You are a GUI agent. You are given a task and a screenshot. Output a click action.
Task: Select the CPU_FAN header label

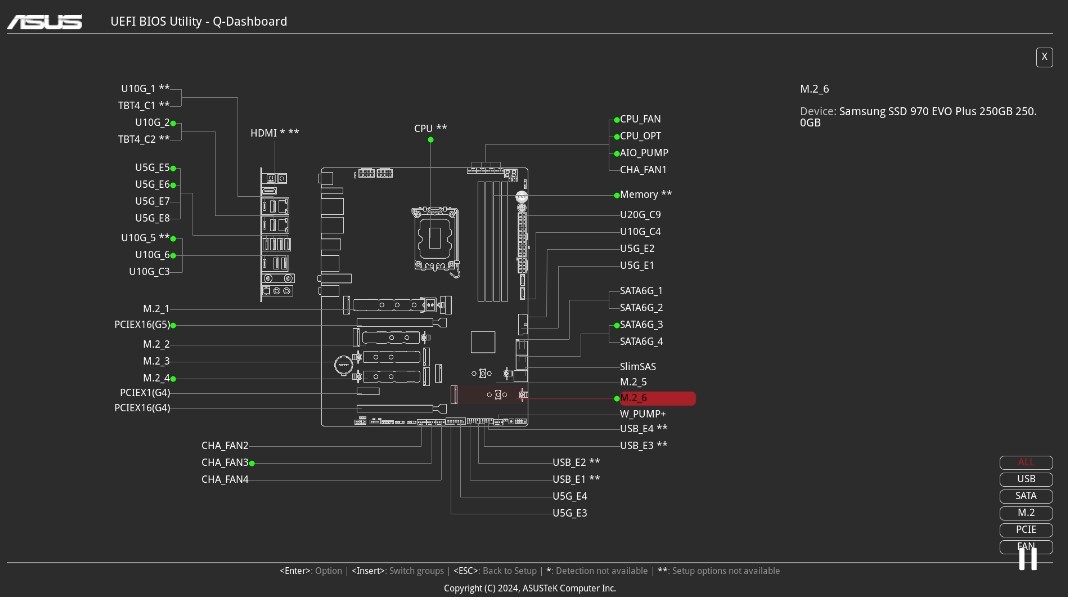[640, 119]
